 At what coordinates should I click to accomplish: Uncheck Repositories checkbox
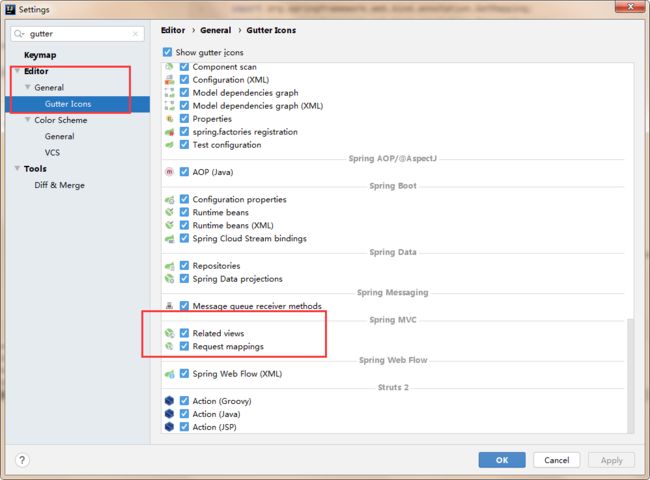pyautogui.click(x=184, y=266)
